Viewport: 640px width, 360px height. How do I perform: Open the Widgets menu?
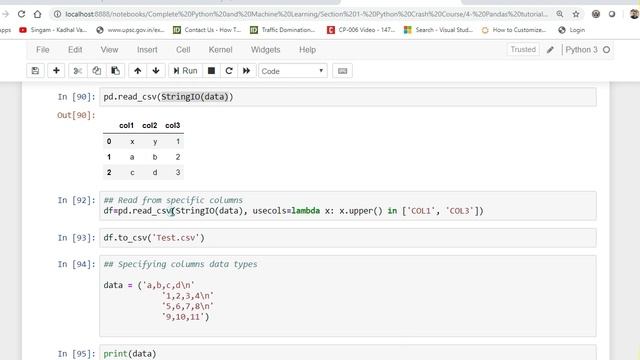click(265, 50)
